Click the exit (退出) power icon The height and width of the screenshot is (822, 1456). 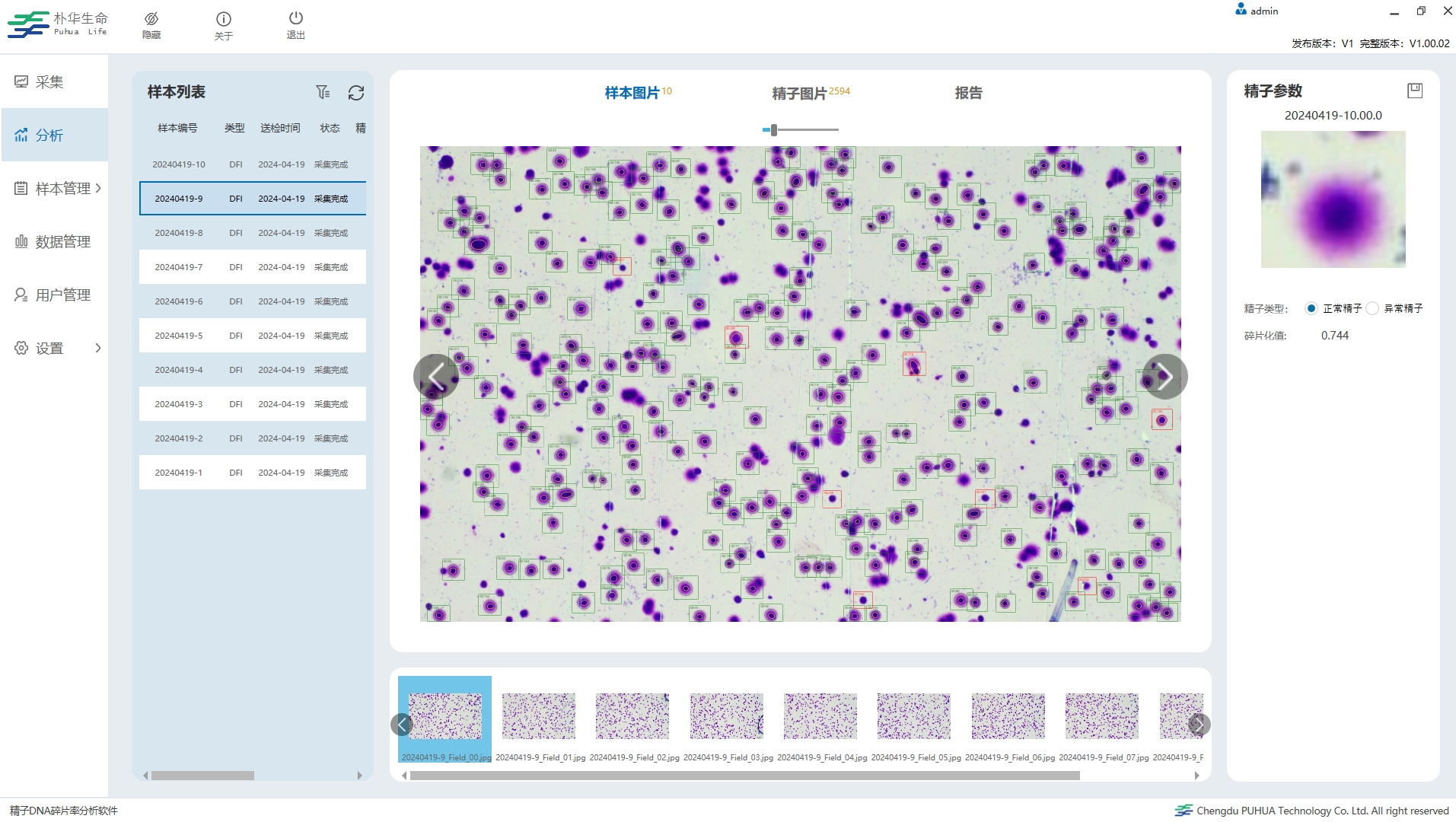(x=296, y=18)
